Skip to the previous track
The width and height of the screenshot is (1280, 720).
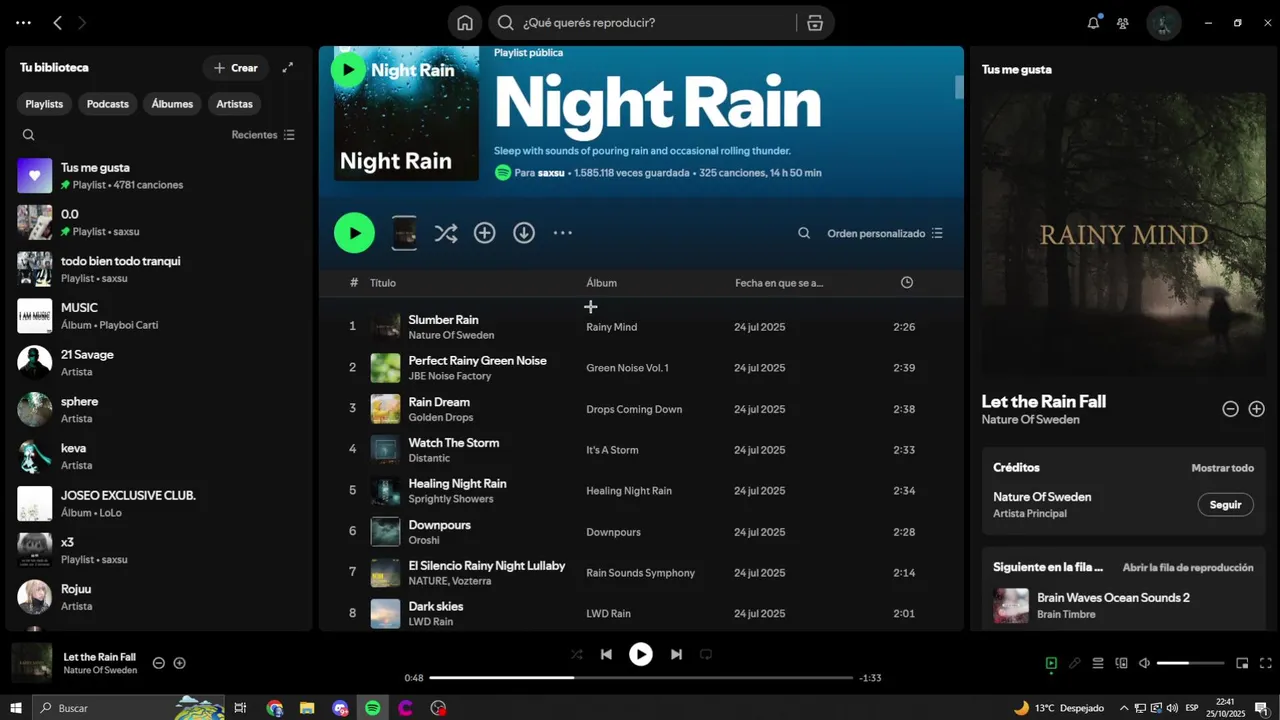[606, 654]
